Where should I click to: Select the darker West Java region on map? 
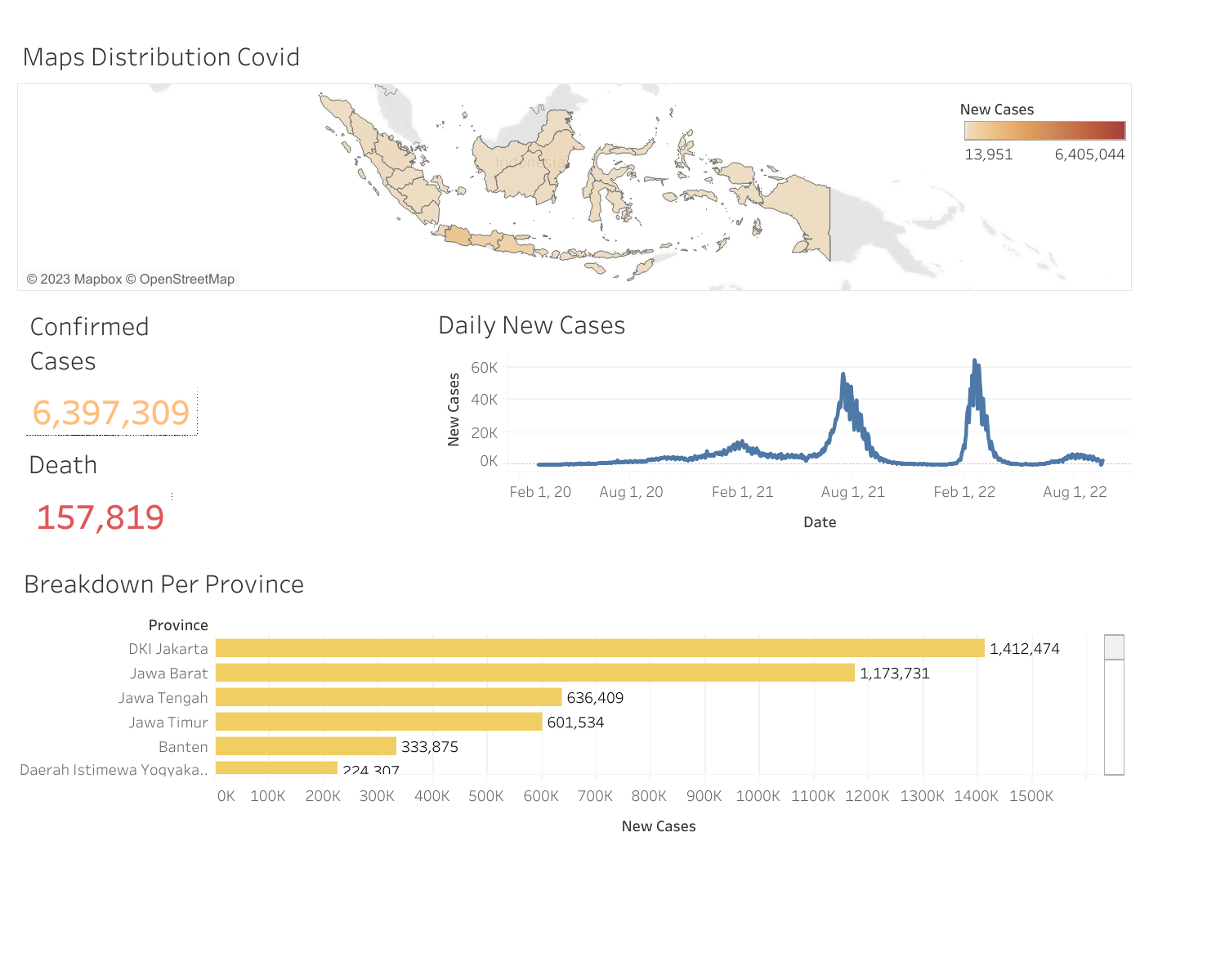click(x=458, y=236)
